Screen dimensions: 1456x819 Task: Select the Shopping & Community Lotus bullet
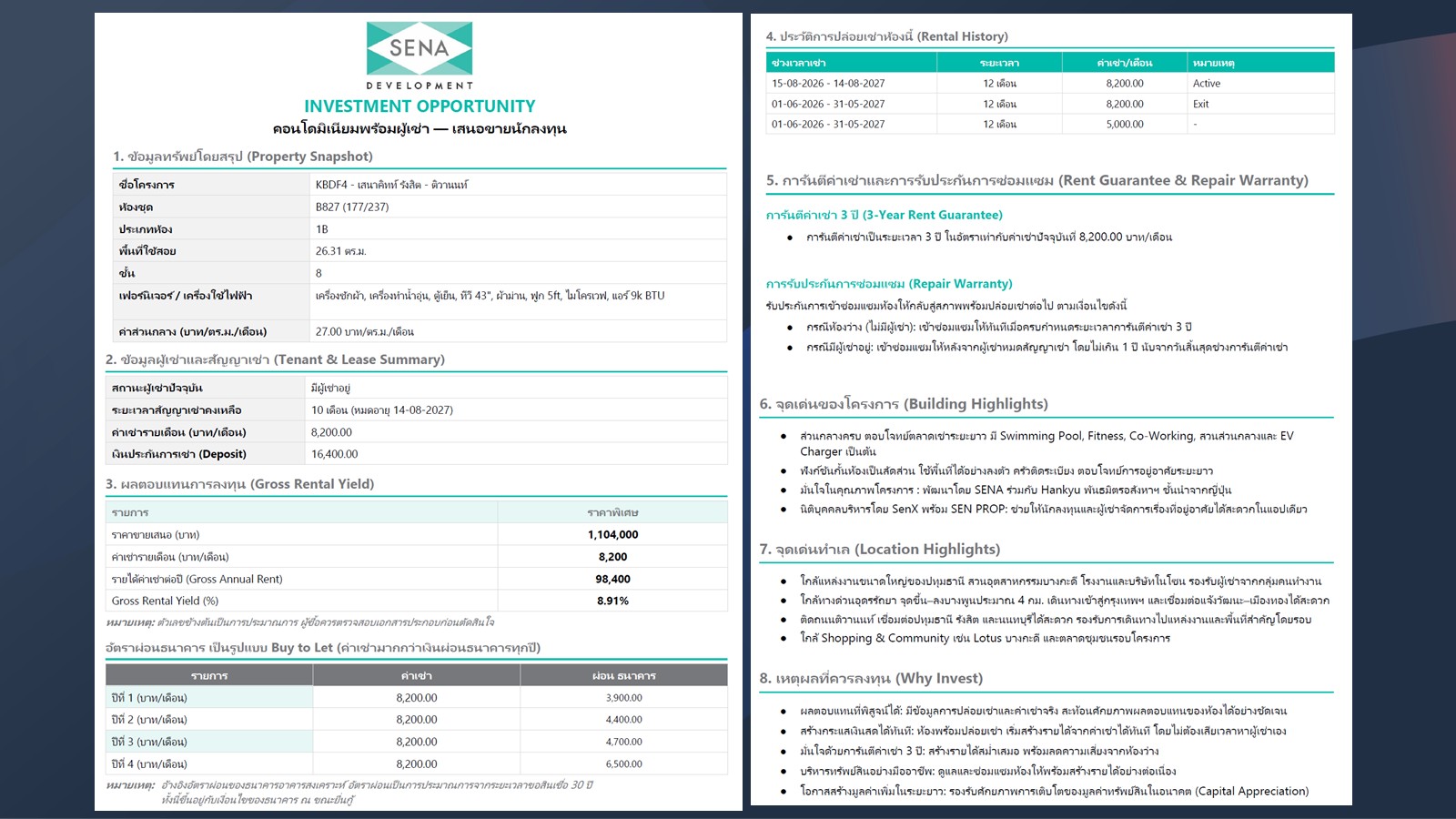pos(985,638)
